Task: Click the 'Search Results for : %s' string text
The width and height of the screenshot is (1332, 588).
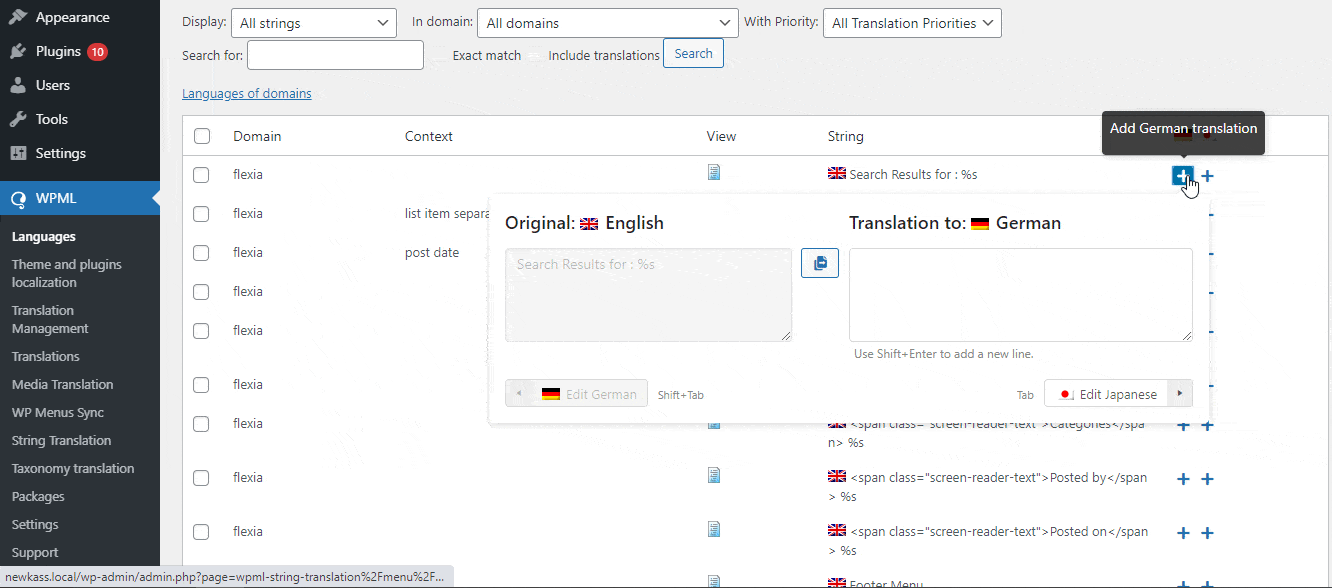Action: click(913, 174)
